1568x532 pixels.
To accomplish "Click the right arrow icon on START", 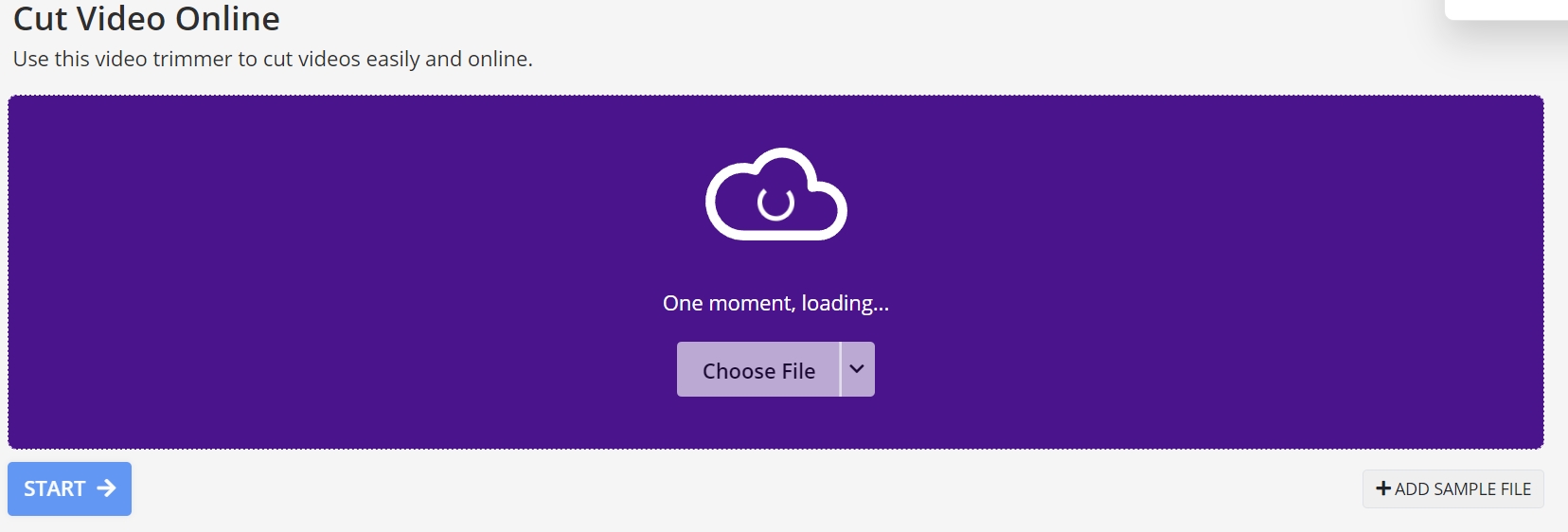I will coord(106,488).
